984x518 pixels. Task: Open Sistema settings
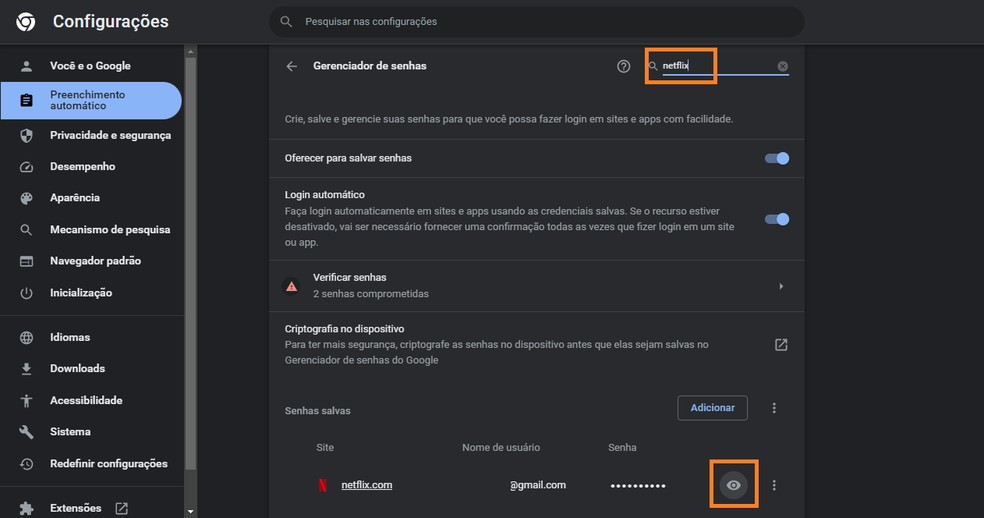(70, 431)
